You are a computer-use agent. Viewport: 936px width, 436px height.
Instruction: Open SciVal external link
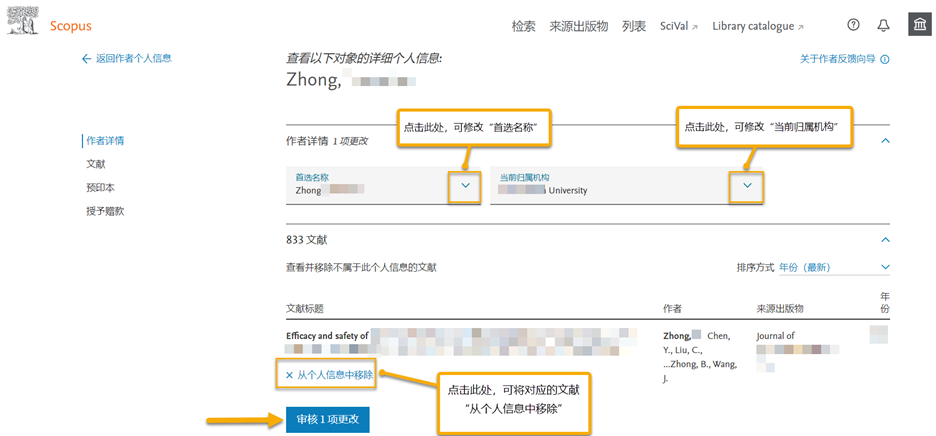pos(679,26)
